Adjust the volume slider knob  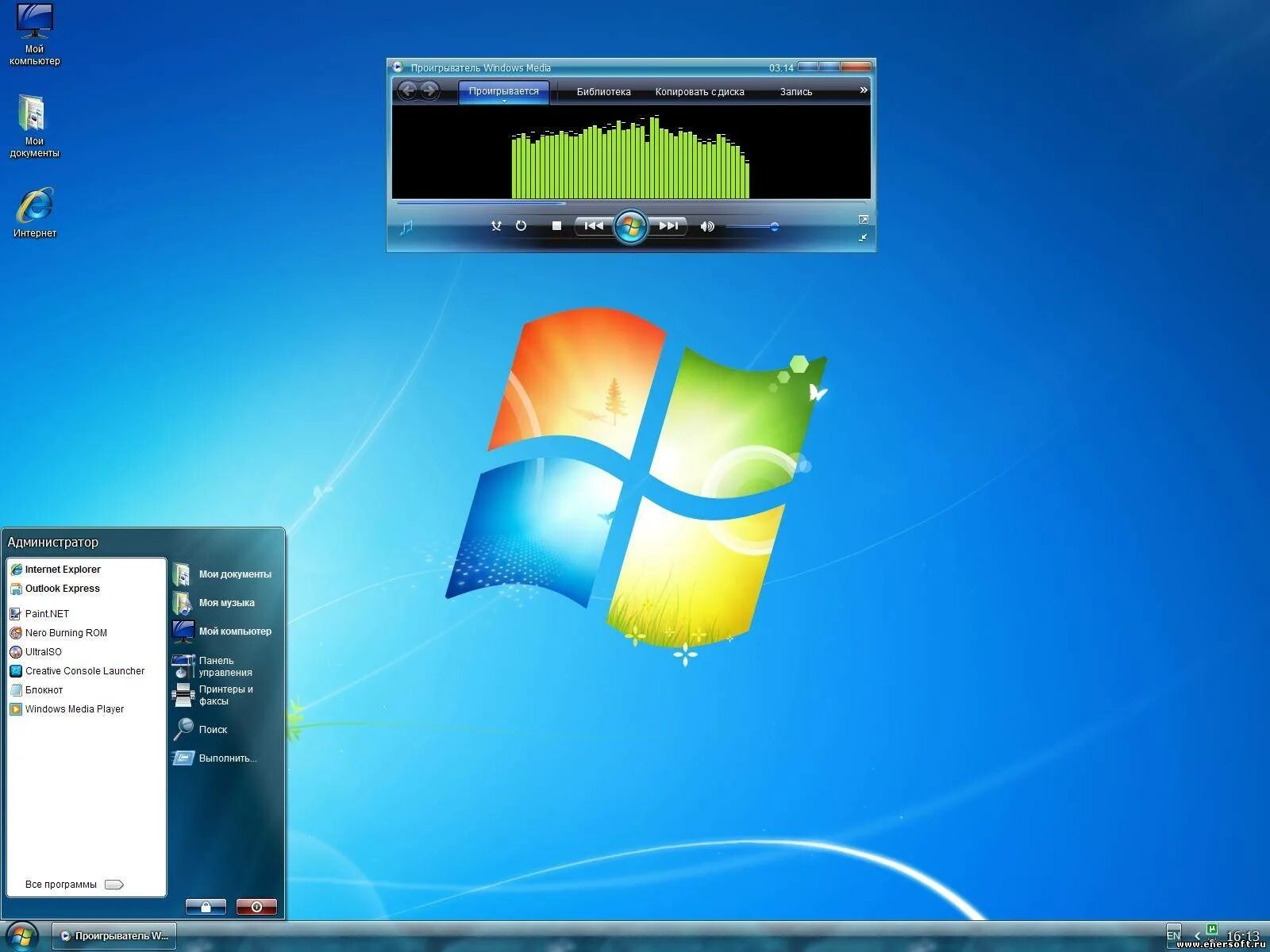(774, 227)
